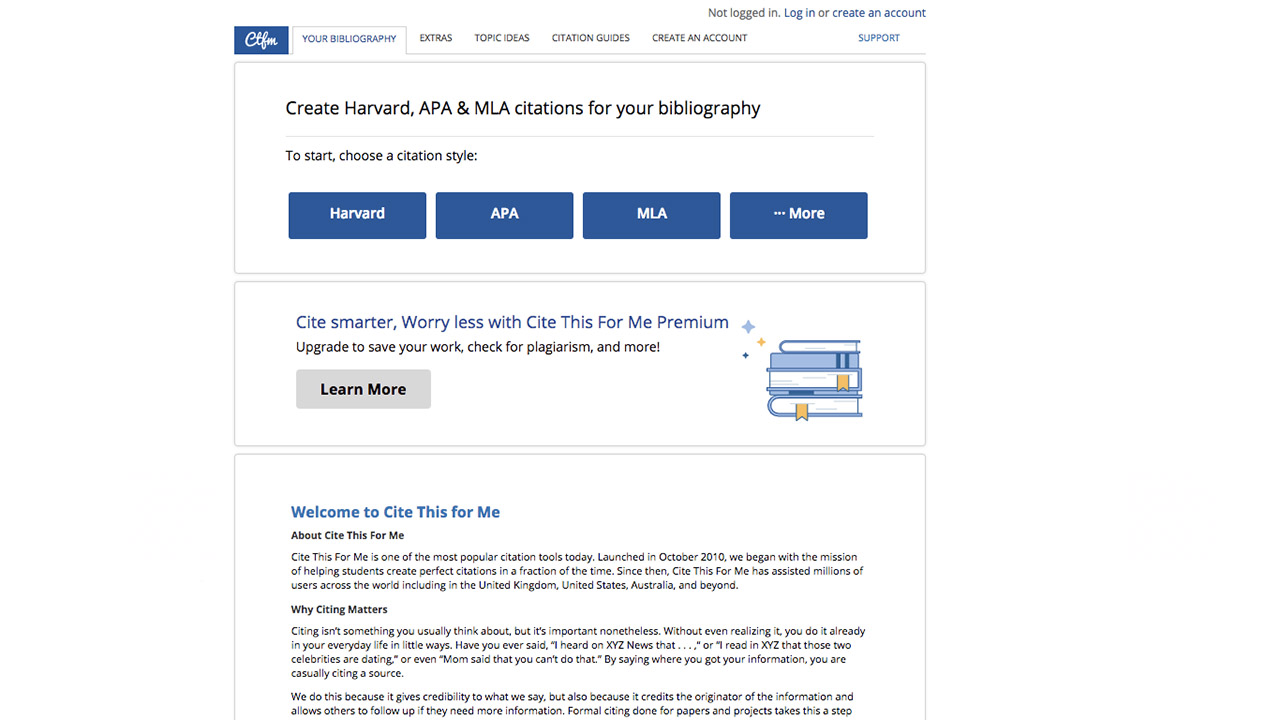Choose the Harvard citation style
Image resolution: width=1280 pixels, height=720 pixels.
pyautogui.click(x=357, y=215)
